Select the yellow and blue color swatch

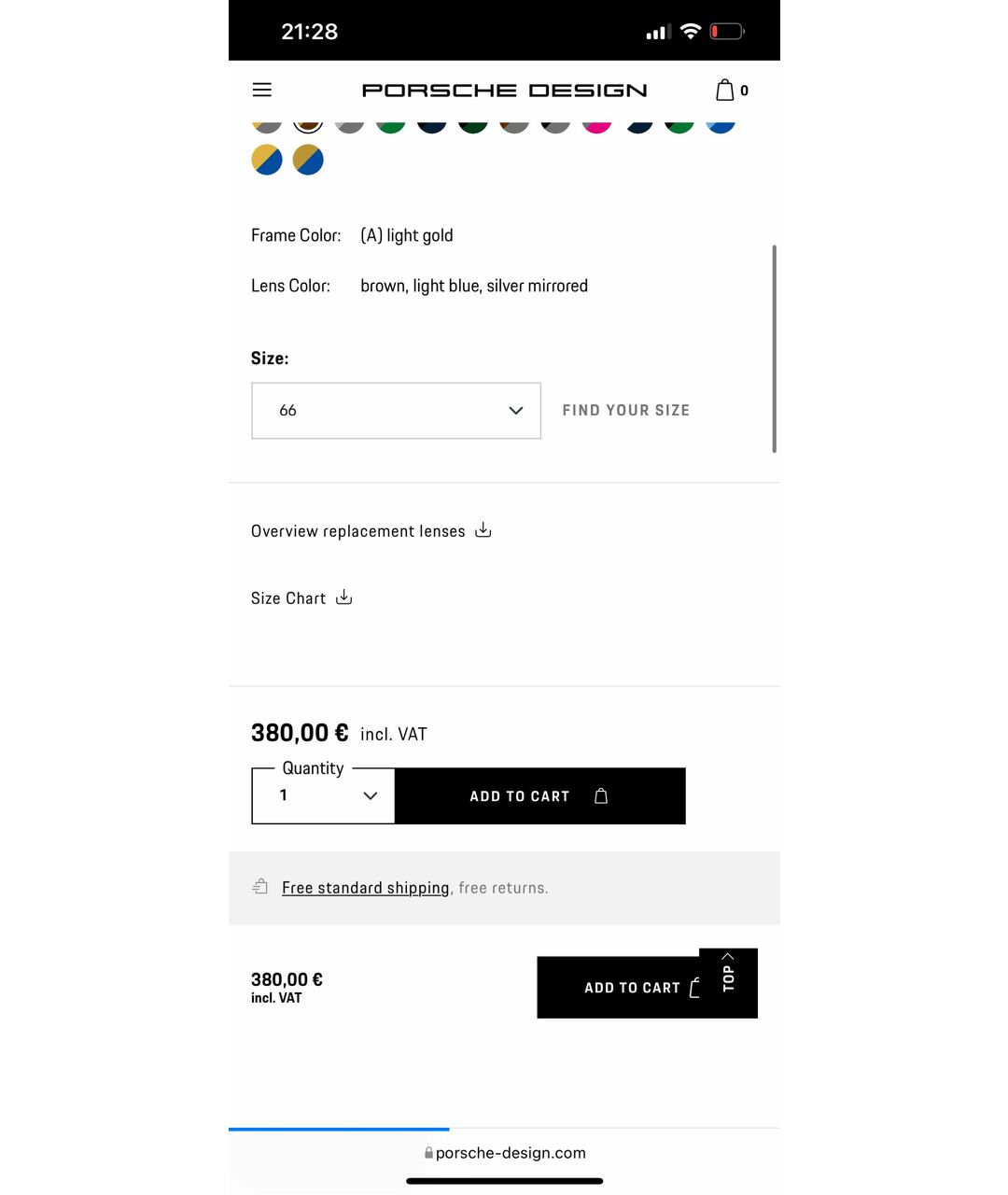point(267,160)
